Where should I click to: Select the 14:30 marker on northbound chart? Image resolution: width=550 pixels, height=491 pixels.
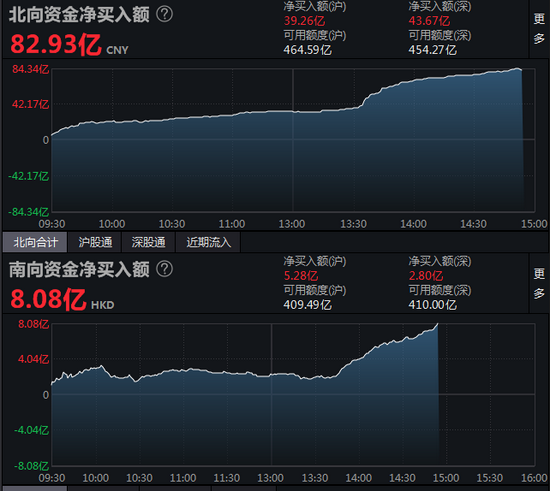tap(474, 224)
